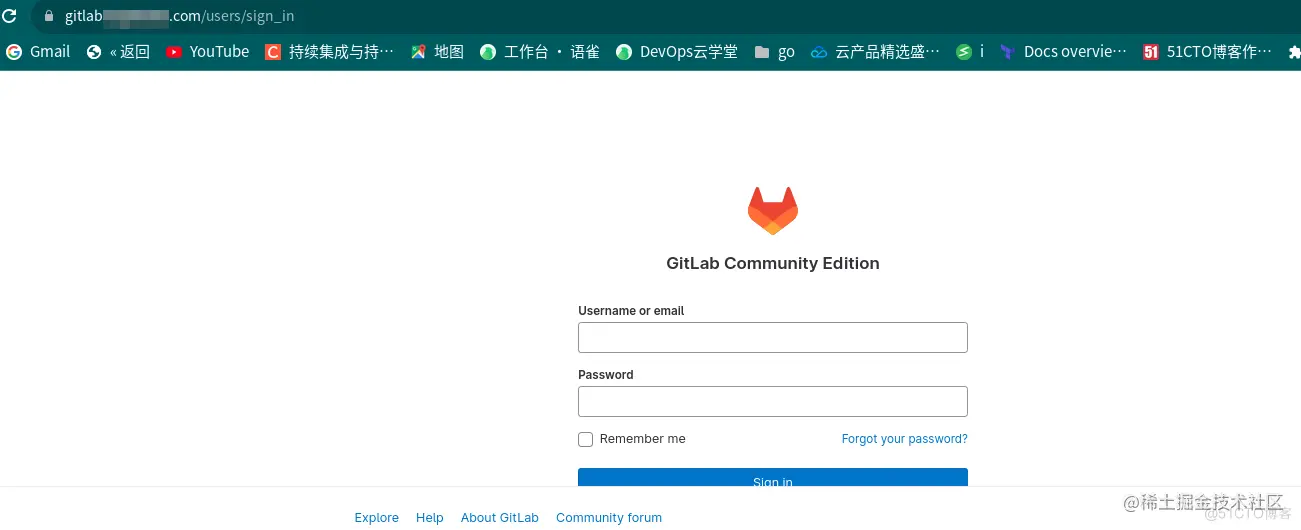The height and width of the screenshot is (530, 1301).
Task: Click the 51CTO red favicon
Action: (1151, 52)
